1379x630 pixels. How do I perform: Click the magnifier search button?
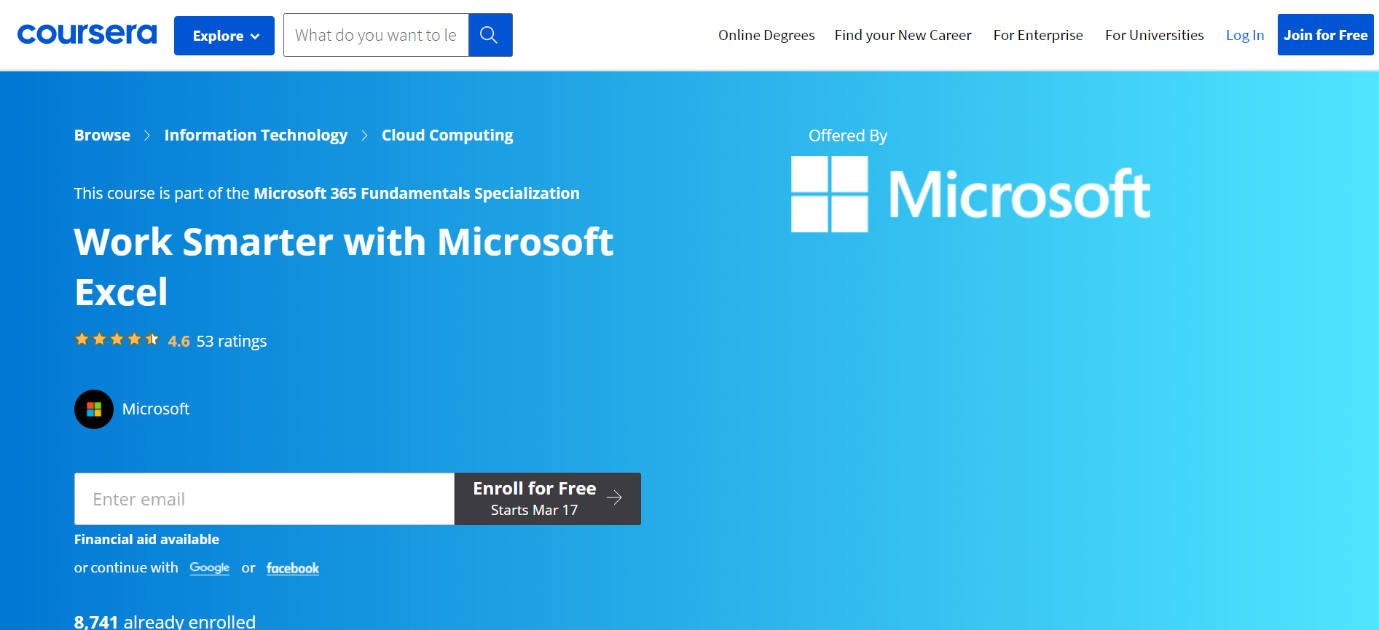click(490, 35)
